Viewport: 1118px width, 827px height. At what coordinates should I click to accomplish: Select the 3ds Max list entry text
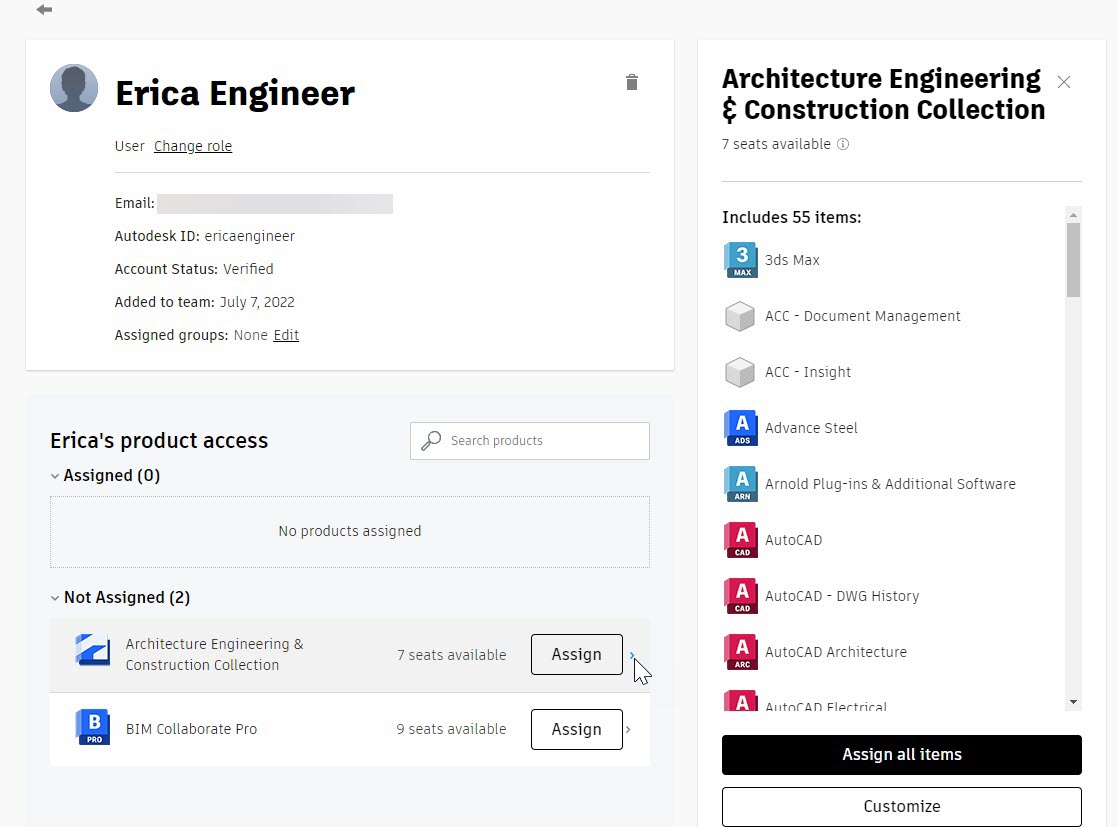pyautogui.click(x=792, y=260)
